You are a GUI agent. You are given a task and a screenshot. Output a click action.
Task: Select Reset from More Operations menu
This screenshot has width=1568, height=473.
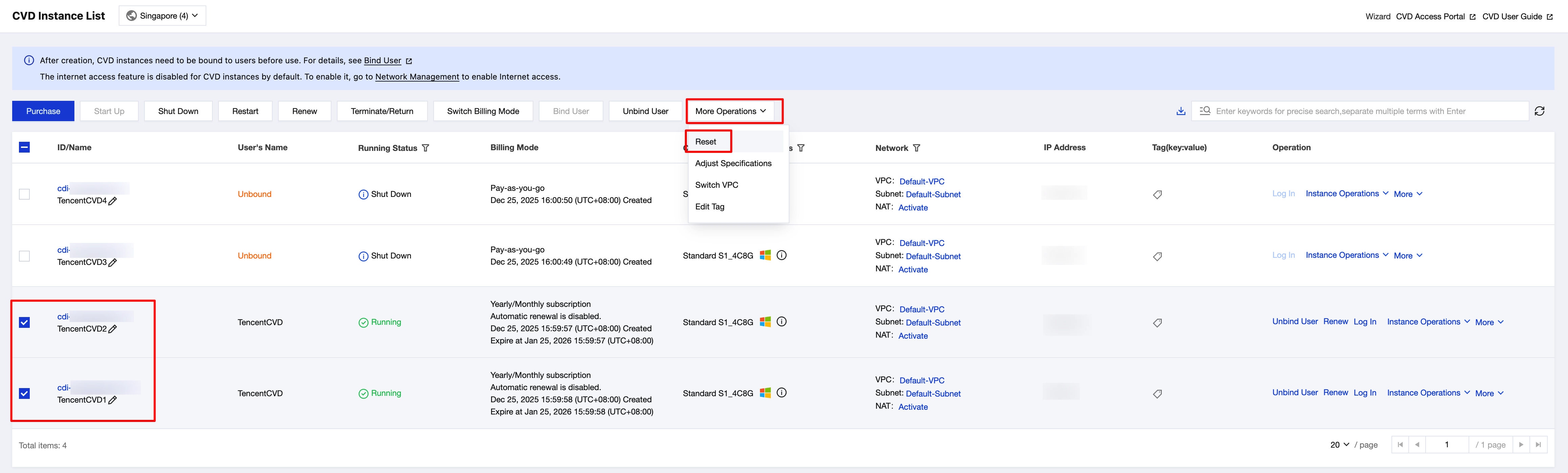[706, 142]
